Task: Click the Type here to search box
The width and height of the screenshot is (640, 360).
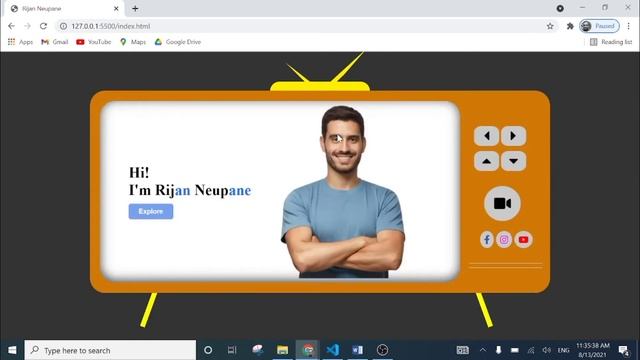Action: coord(110,350)
